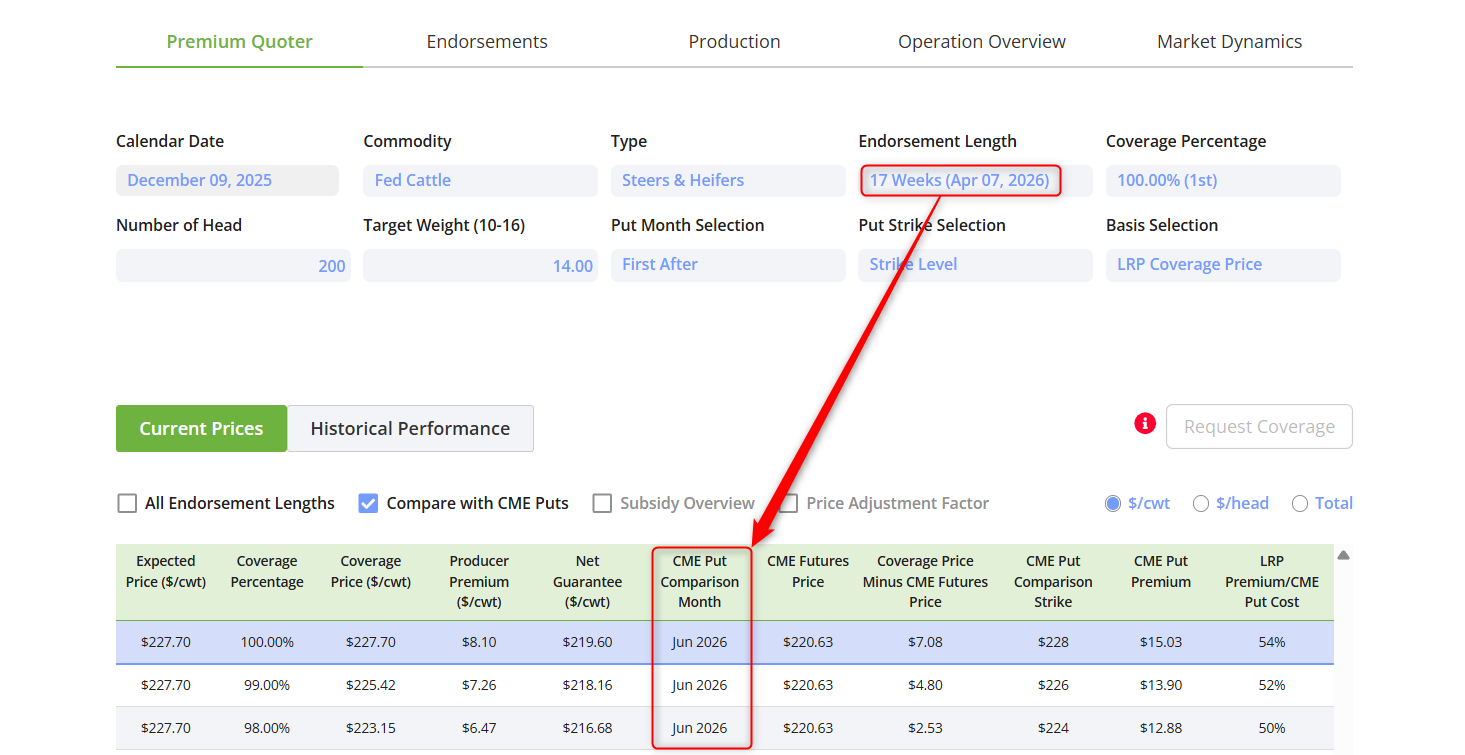This screenshot has width=1465, height=755.
Task: Choose the $/head radio option
Action: [x=1201, y=503]
